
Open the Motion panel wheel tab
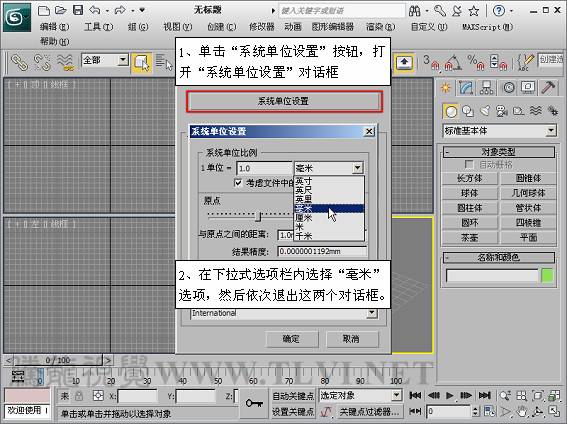(x=508, y=88)
